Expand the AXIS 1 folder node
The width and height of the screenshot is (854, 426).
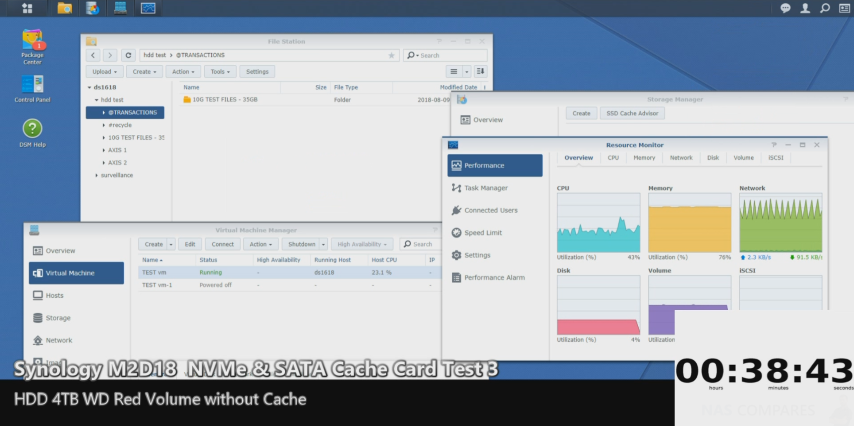[x=103, y=150]
